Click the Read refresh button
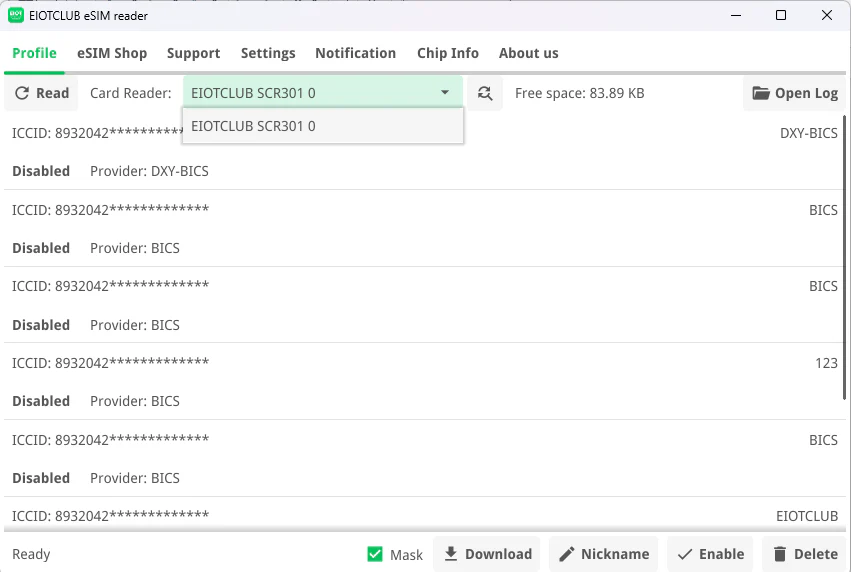The image size is (851, 572). (x=41, y=93)
